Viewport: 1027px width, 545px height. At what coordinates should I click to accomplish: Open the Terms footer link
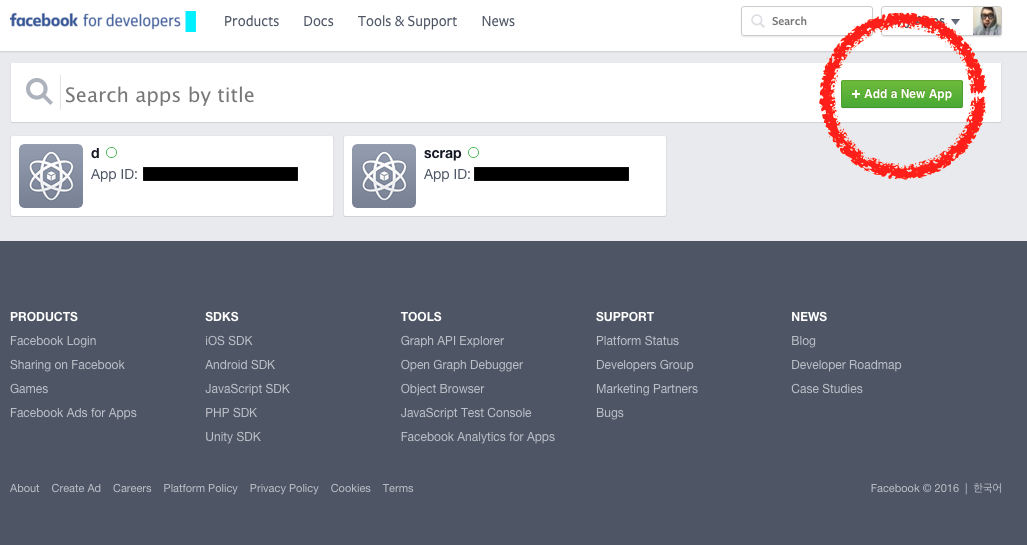(398, 488)
